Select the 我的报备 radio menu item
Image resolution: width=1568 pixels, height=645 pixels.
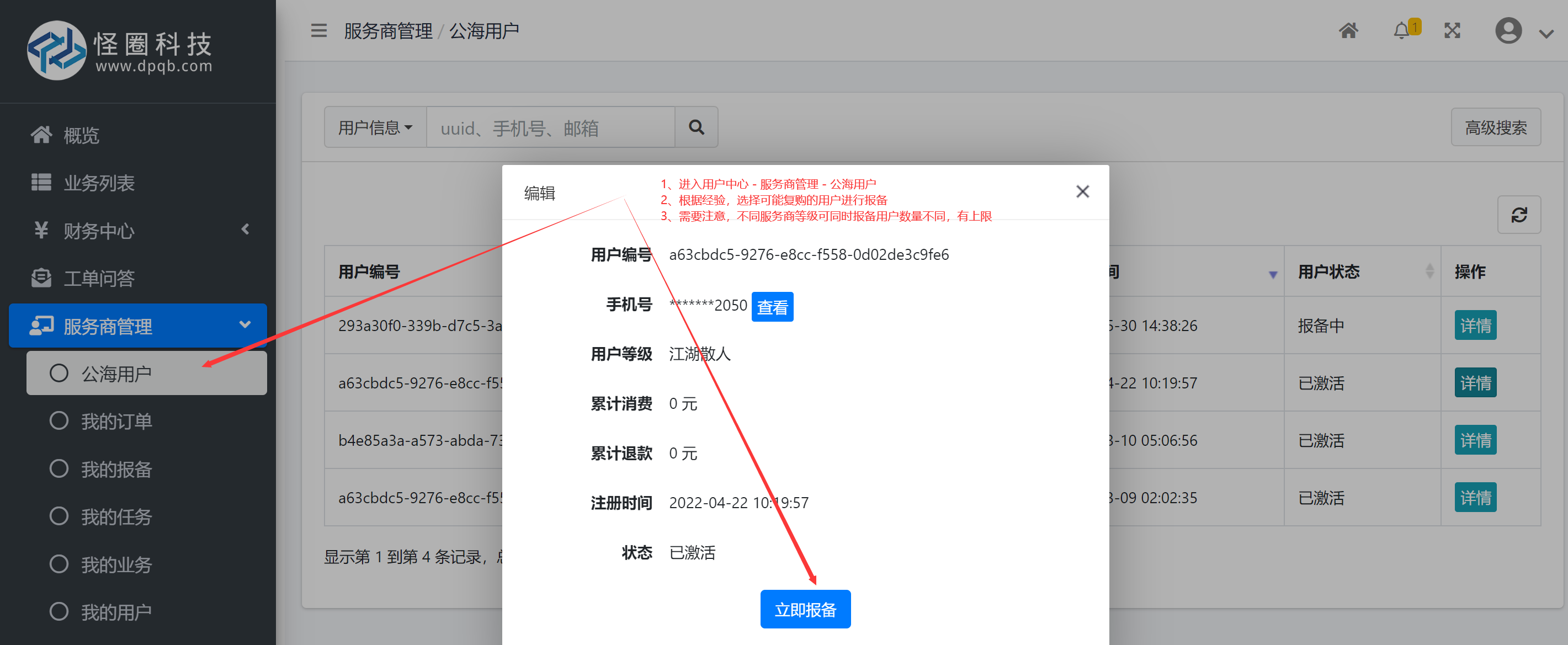116,469
